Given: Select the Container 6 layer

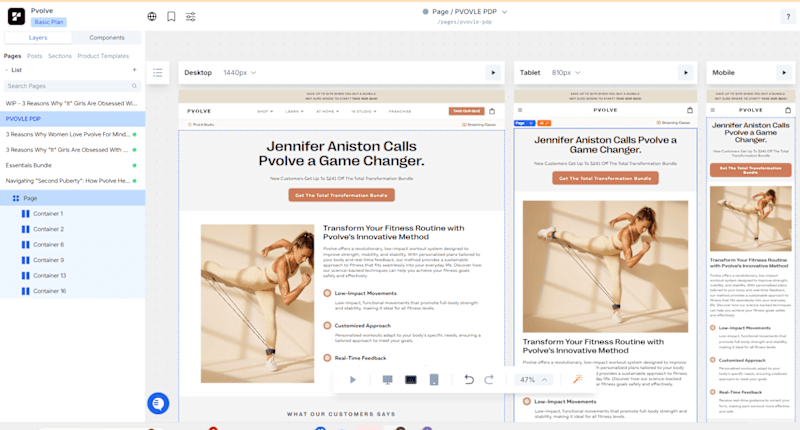Looking at the screenshot, I should [x=72, y=245].
